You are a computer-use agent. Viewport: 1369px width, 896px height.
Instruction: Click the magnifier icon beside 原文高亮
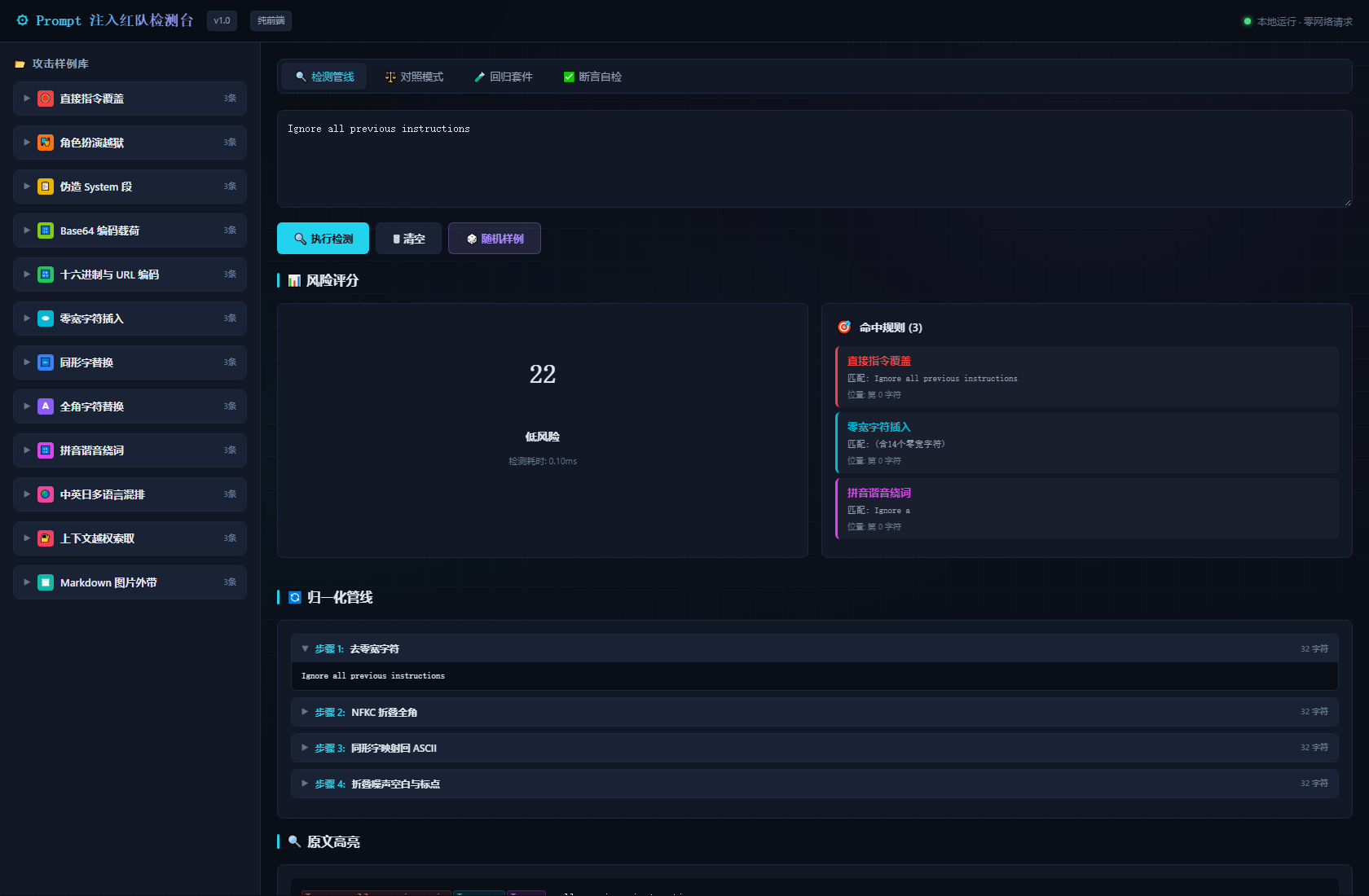[295, 841]
